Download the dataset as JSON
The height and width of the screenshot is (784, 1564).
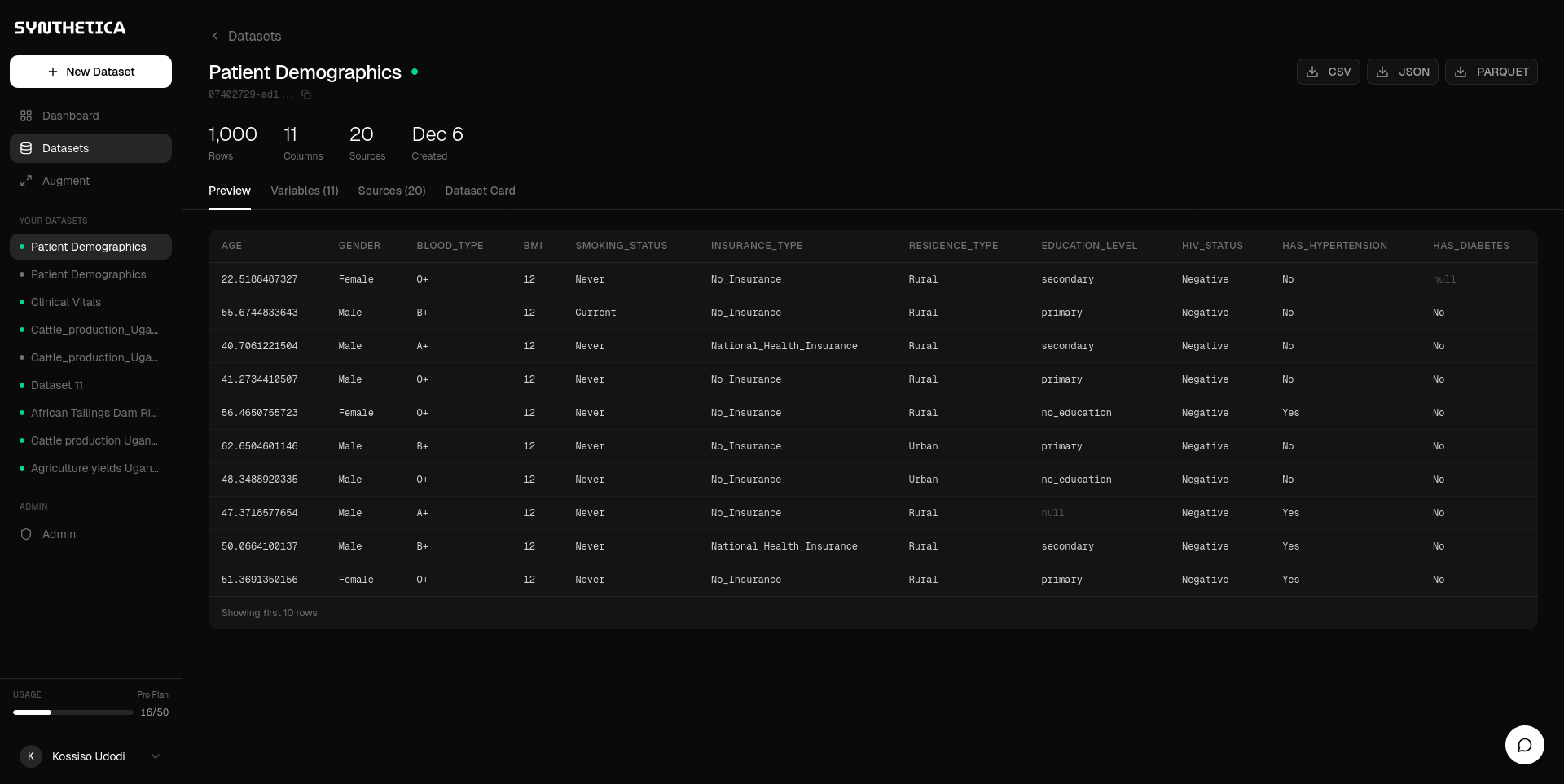click(x=1403, y=72)
